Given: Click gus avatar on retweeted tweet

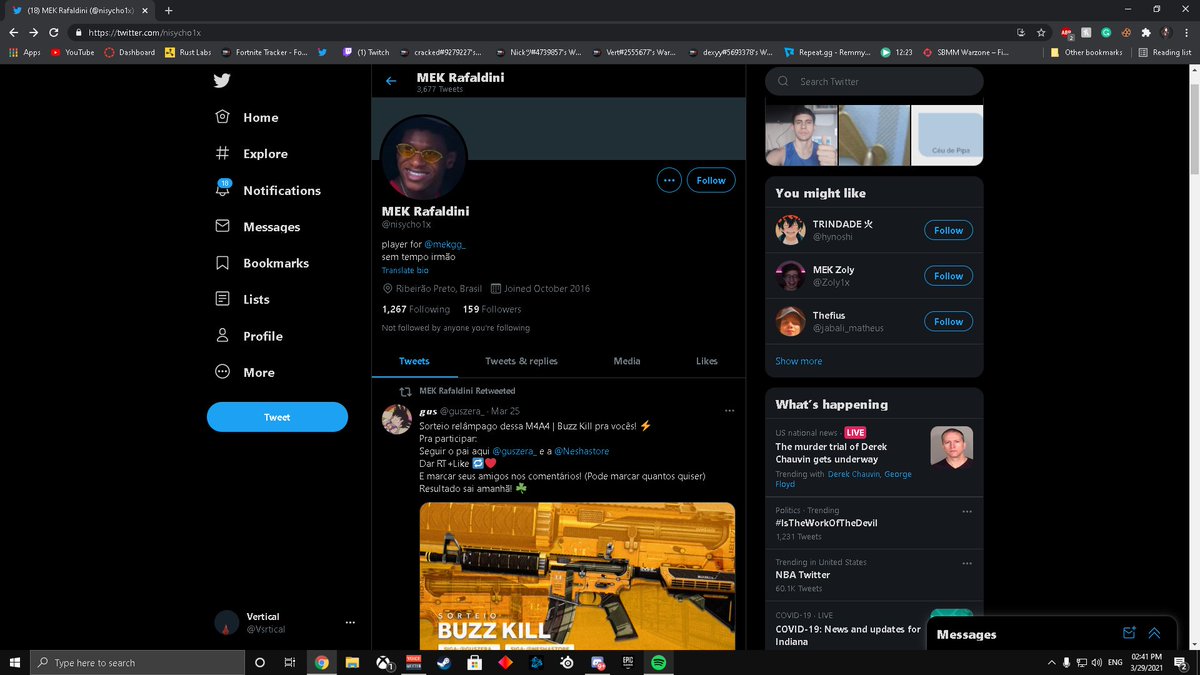Looking at the screenshot, I should click(397, 420).
